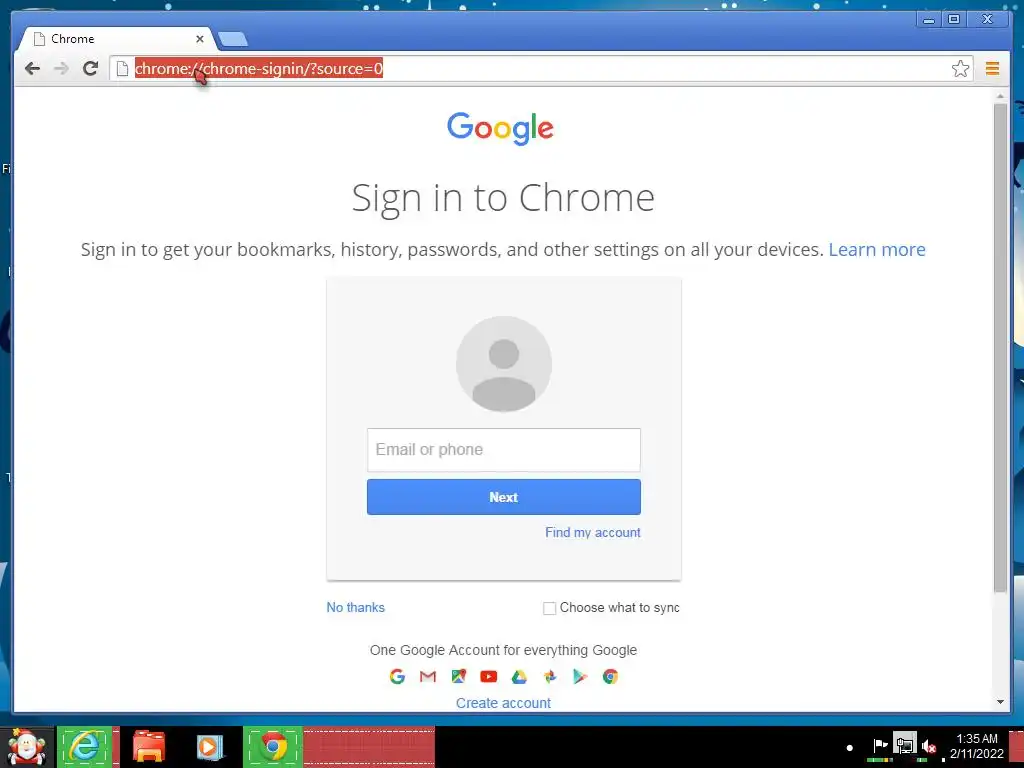Click the Sign in to Chrome heading
This screenshot has height=768, width=1024.
click(503, 198)
